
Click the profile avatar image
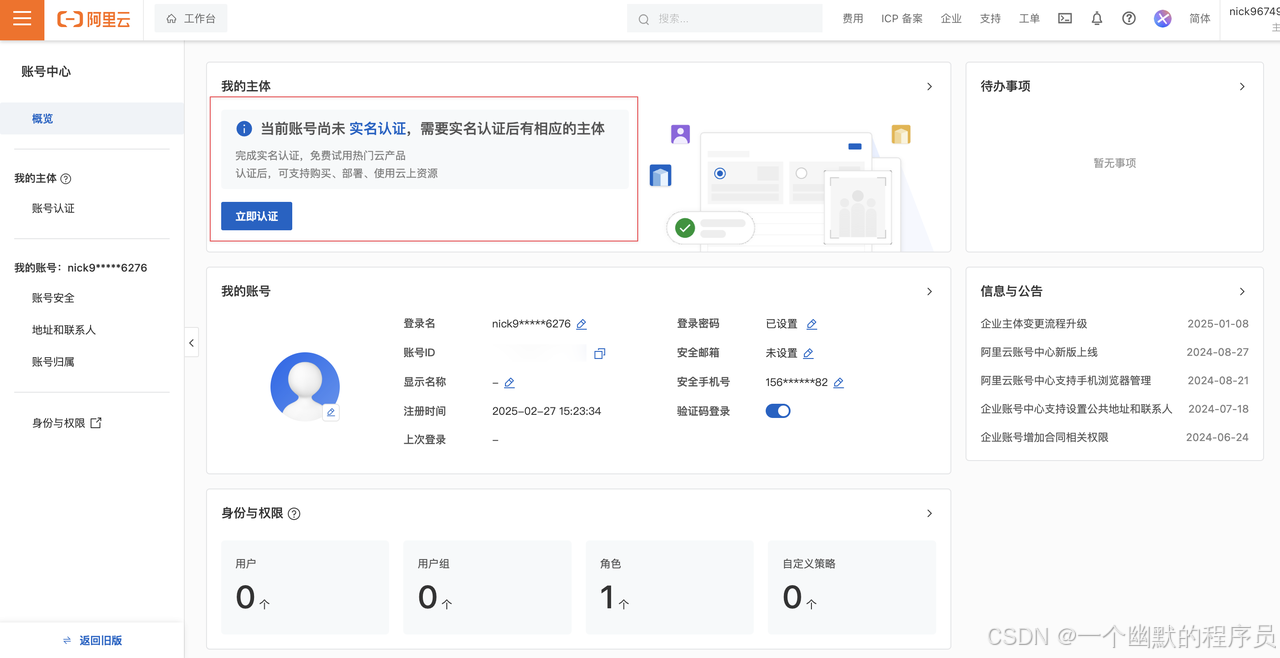coord(305,386)
